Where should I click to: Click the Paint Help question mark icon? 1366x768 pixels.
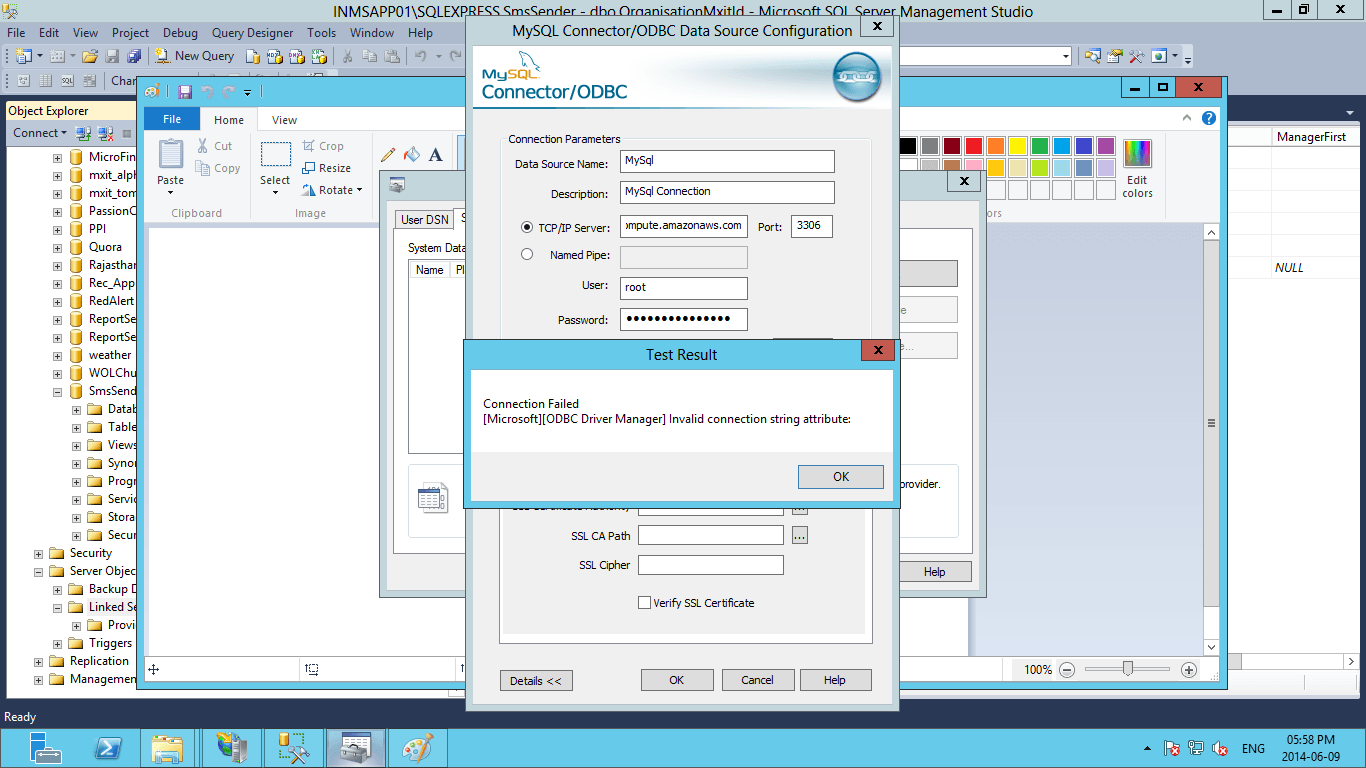[x=1209, y=118]
